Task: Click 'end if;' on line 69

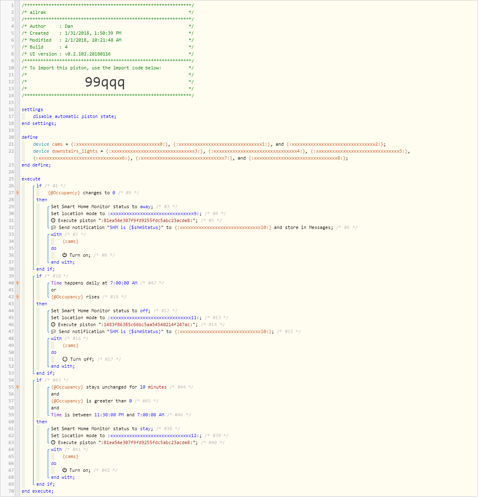Action: pos(46,484)
